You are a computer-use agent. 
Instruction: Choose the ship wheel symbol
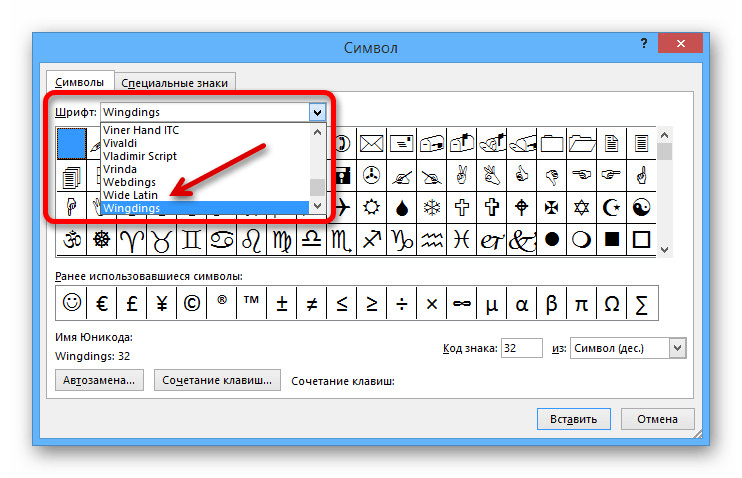click(x=101, y=240)
